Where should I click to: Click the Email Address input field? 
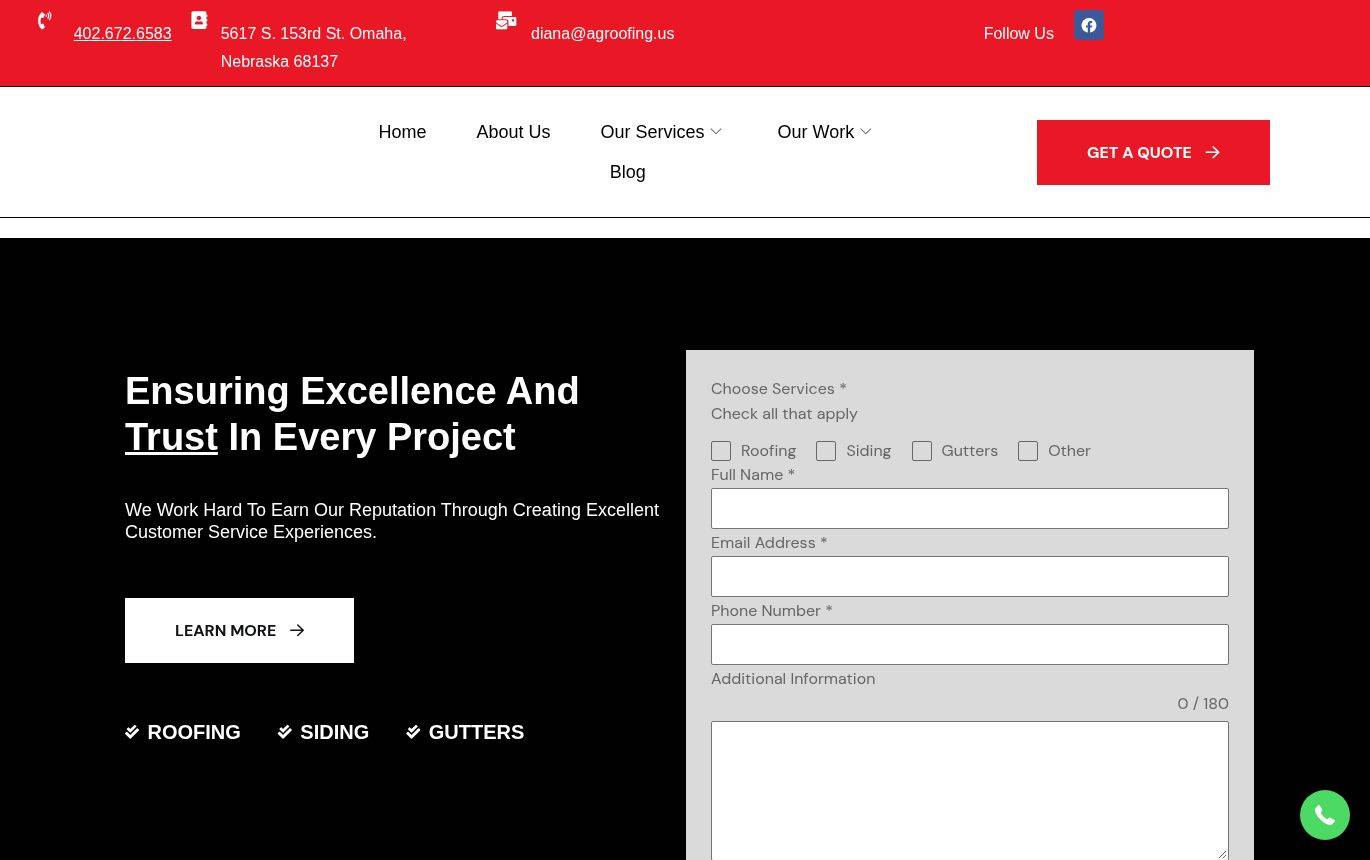pos(970,576)
